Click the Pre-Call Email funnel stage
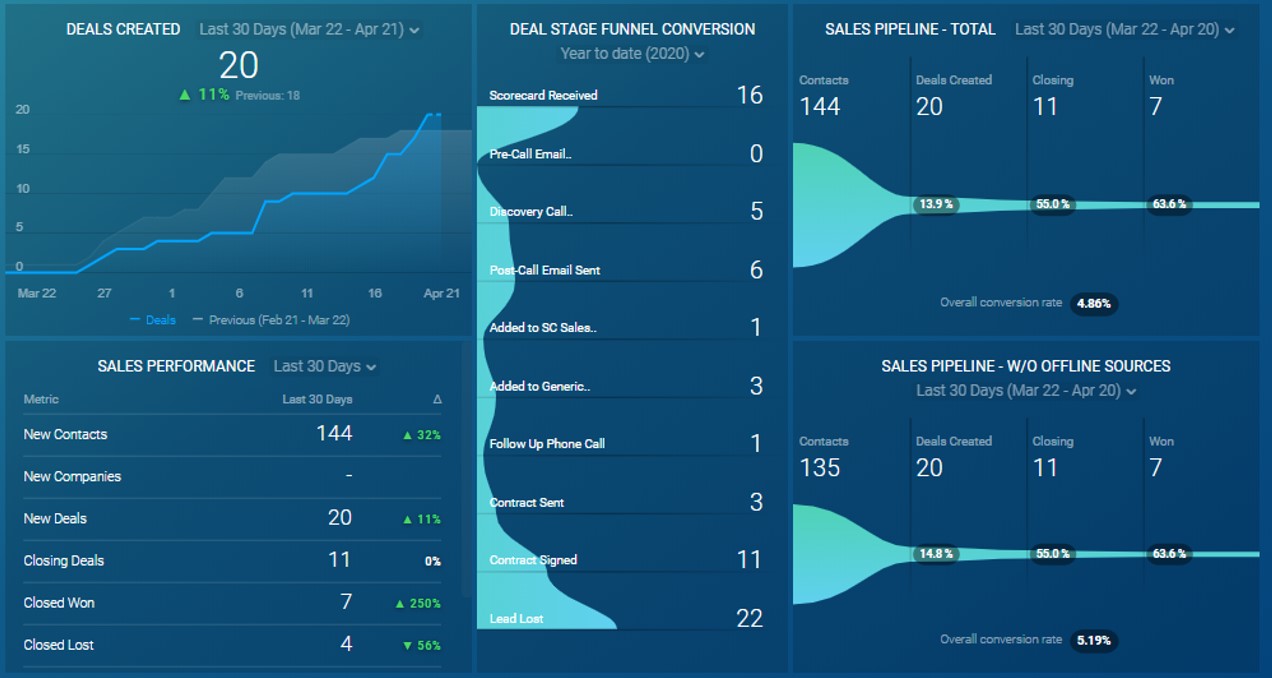 click(x=531, y=154)
